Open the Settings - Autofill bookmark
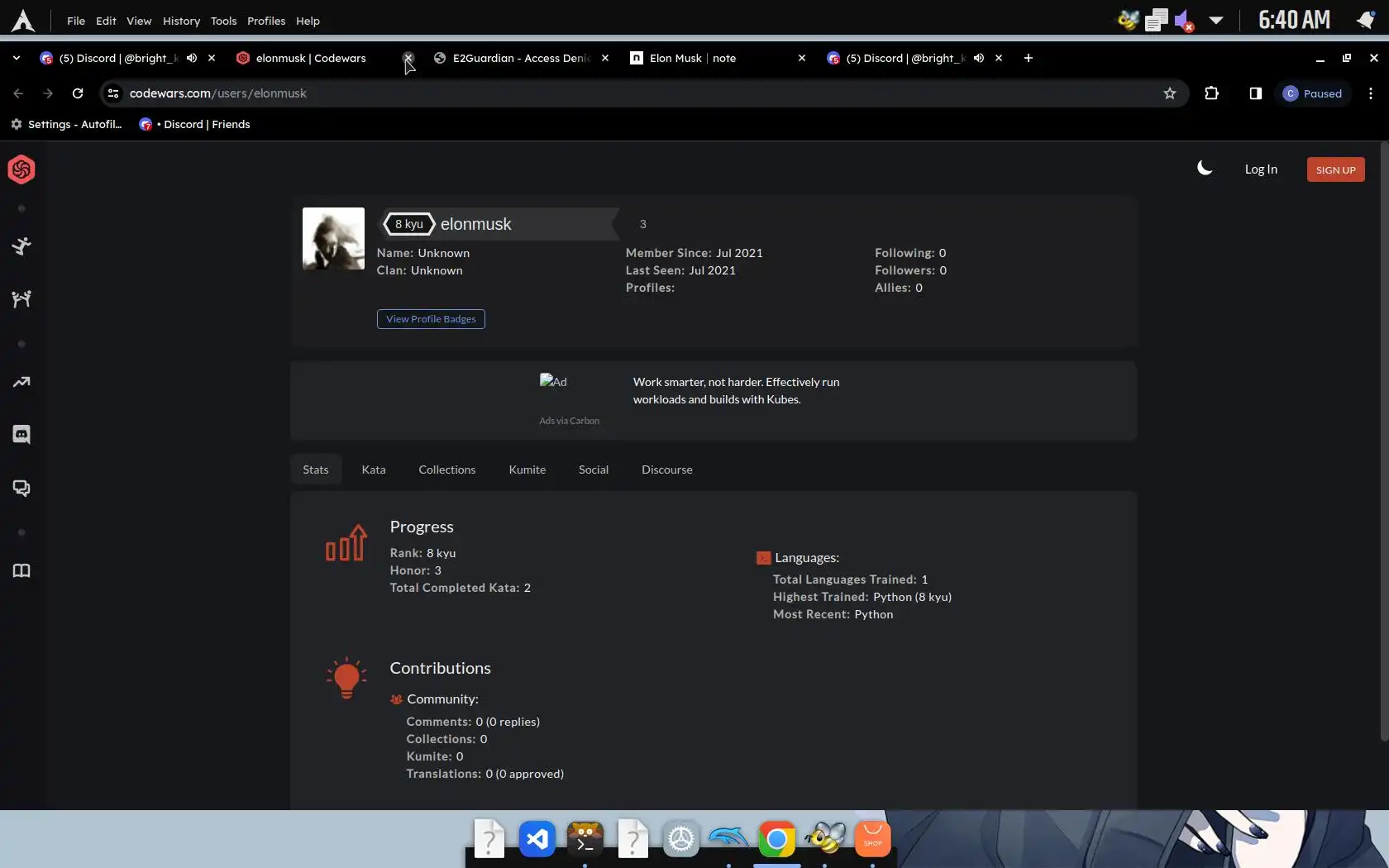This screenshot has height=868, width=1389. [x=66, y=124]
